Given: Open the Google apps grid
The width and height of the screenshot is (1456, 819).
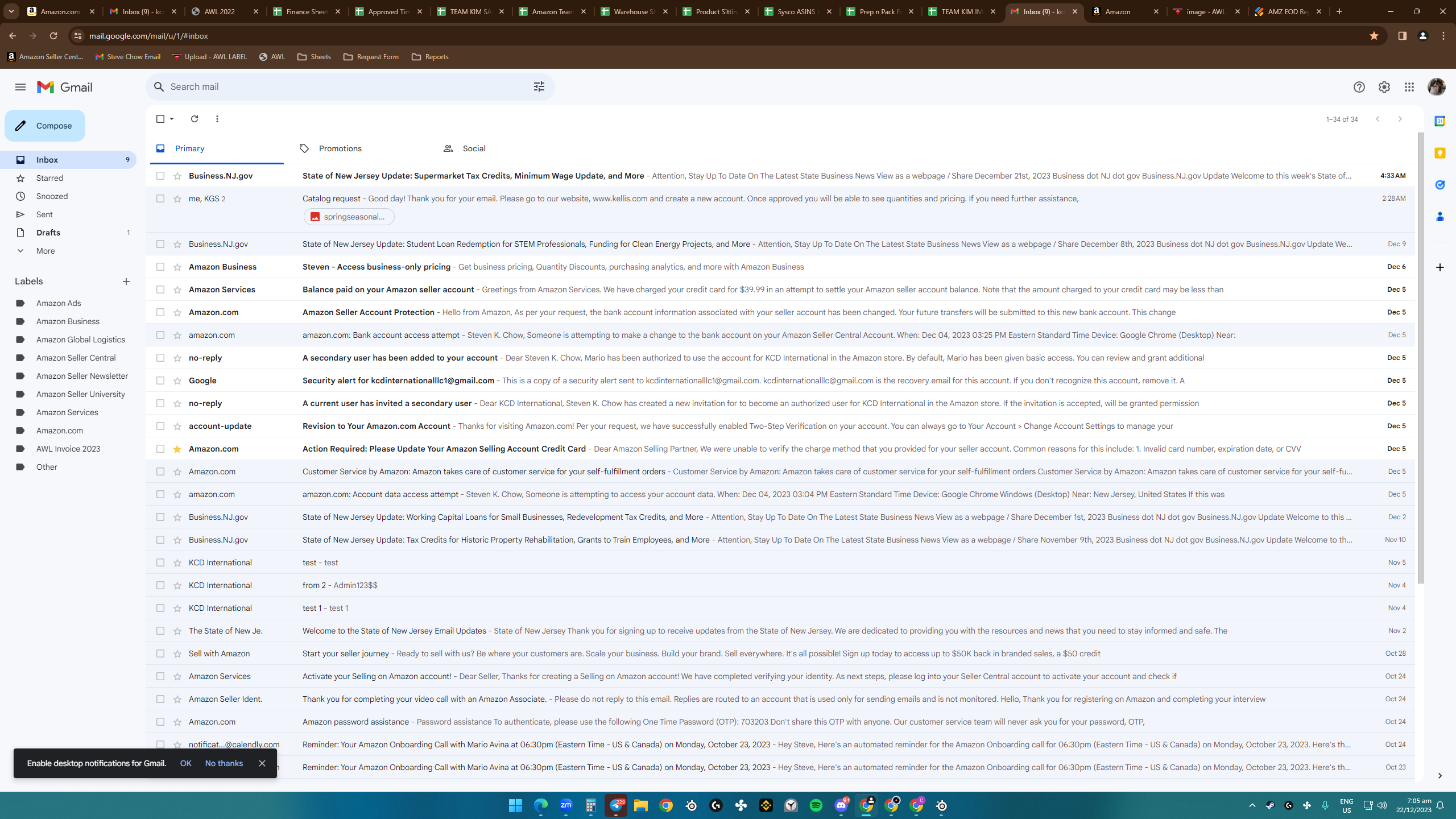Looking at the screenshot, I should click(x=1409, y=87).
